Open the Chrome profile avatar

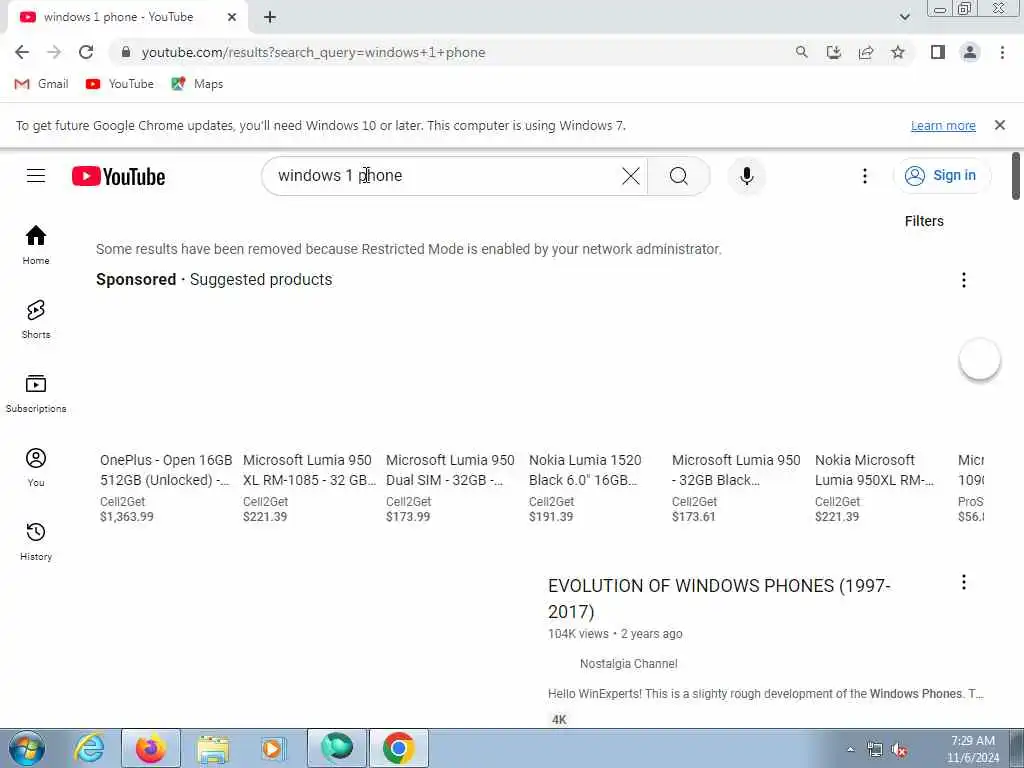970,52
